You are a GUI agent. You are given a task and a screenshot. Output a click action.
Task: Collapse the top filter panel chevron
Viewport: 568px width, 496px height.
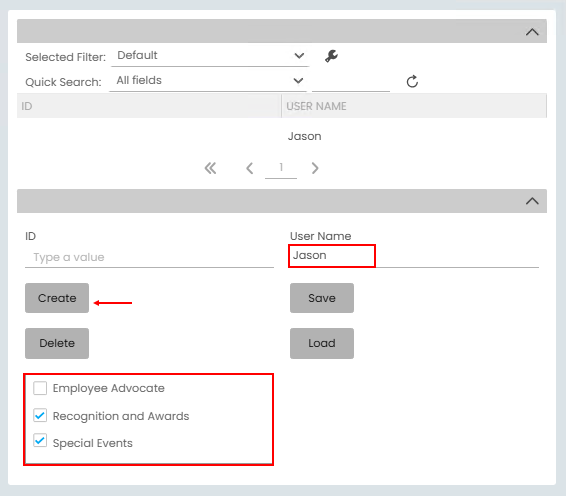tap(532, 32)
